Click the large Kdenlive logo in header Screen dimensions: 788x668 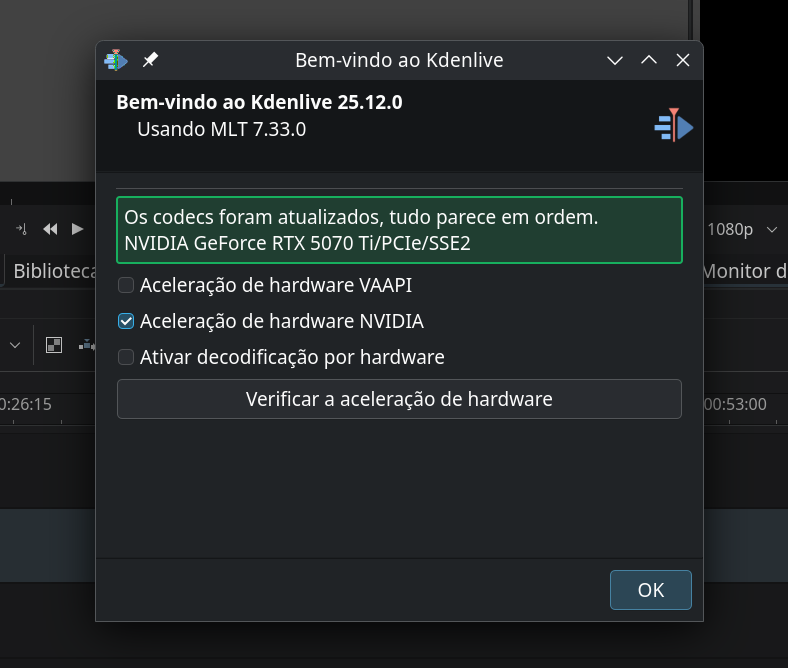point(674,125)
